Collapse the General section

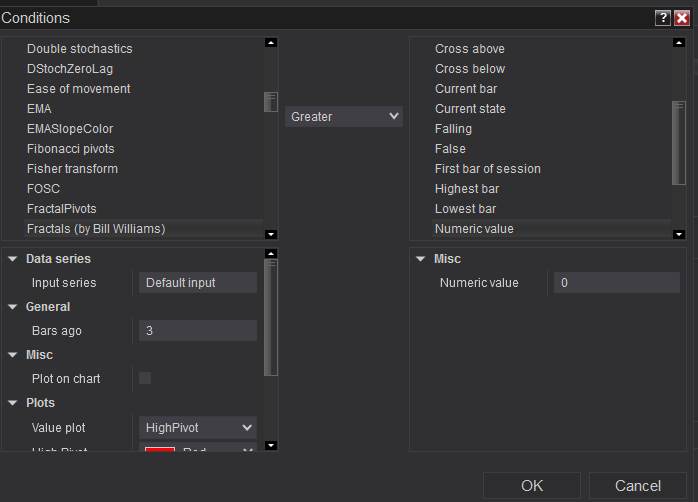click(x=12, y=307)
